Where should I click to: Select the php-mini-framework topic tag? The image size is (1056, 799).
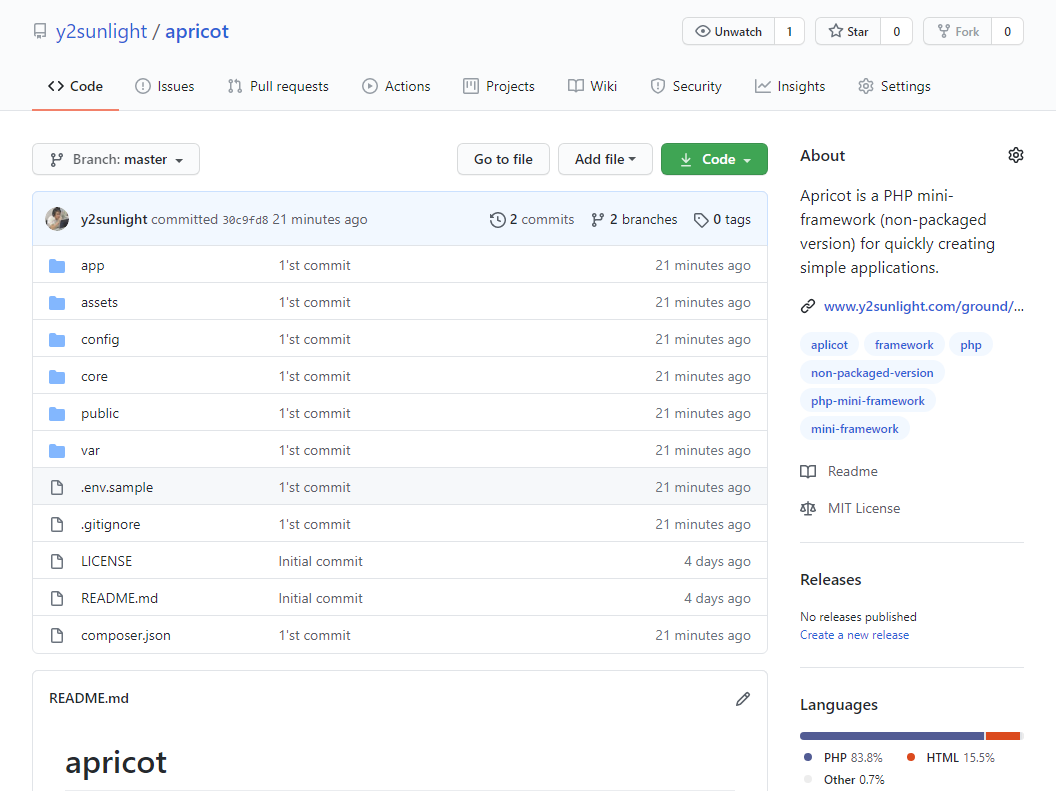pyautogui.click(x=867, y=401)
